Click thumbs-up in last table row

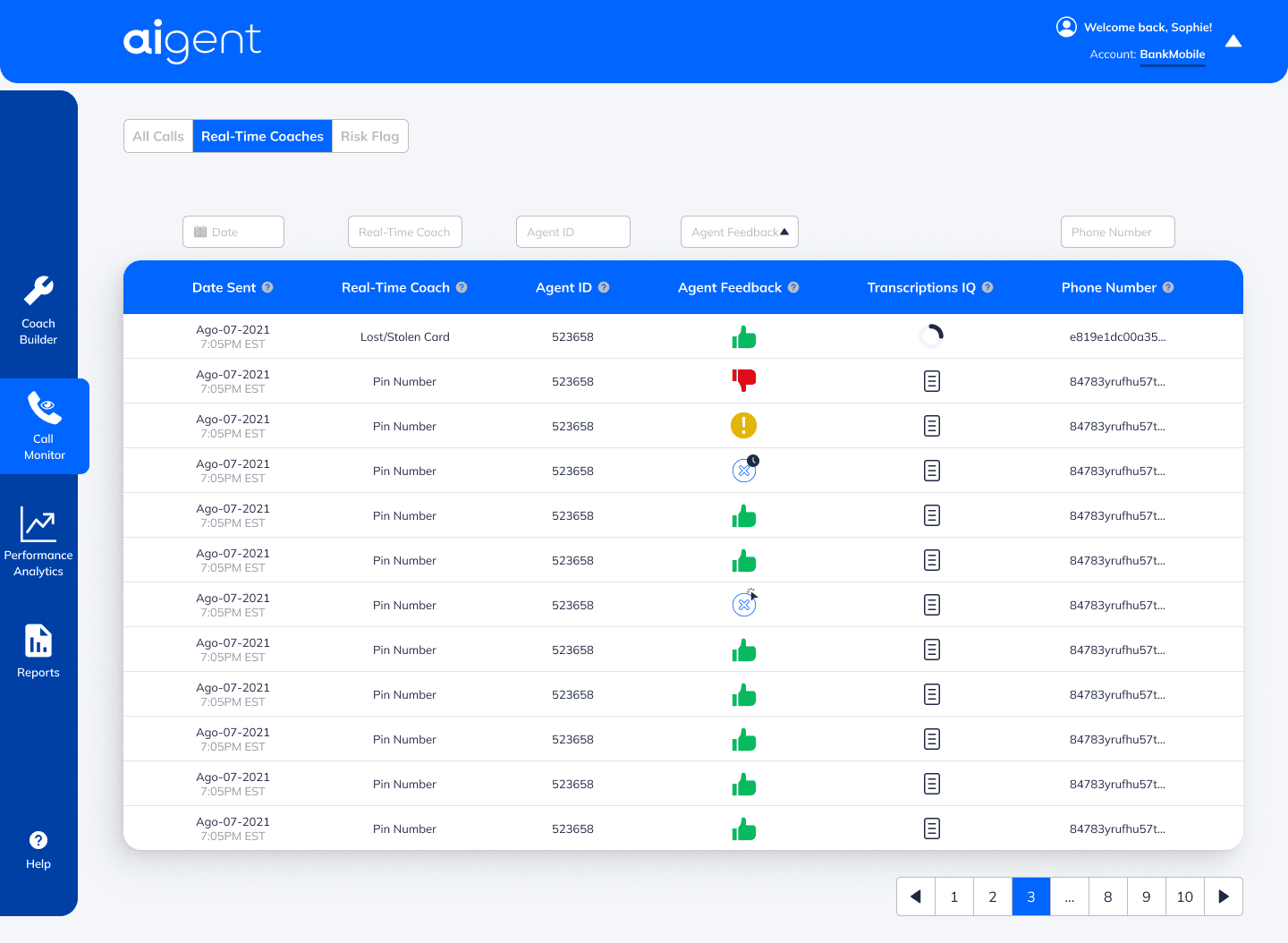tap(744, 829)
